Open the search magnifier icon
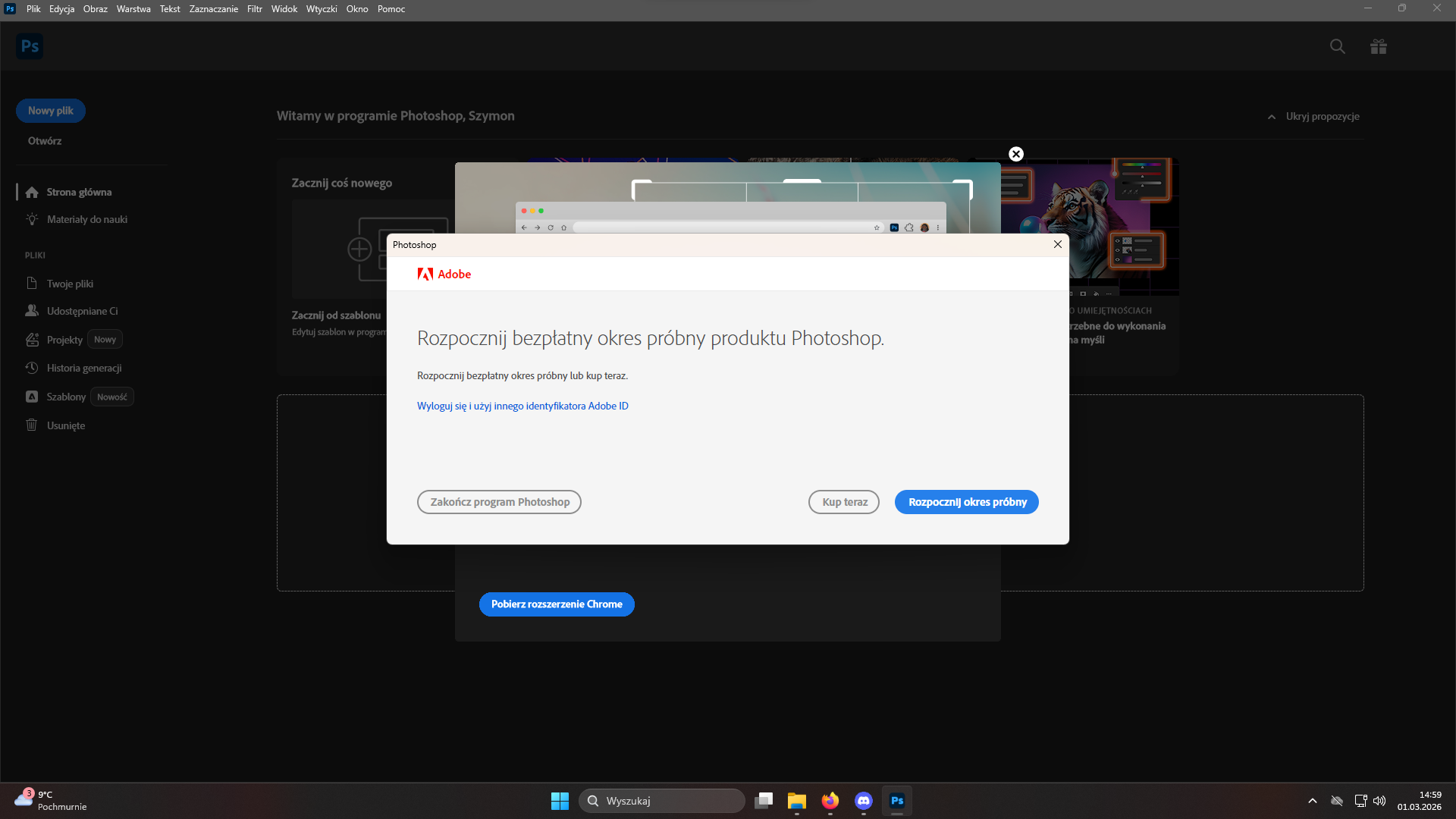Screen dimensions: 1456x819 coord(1338,46)
